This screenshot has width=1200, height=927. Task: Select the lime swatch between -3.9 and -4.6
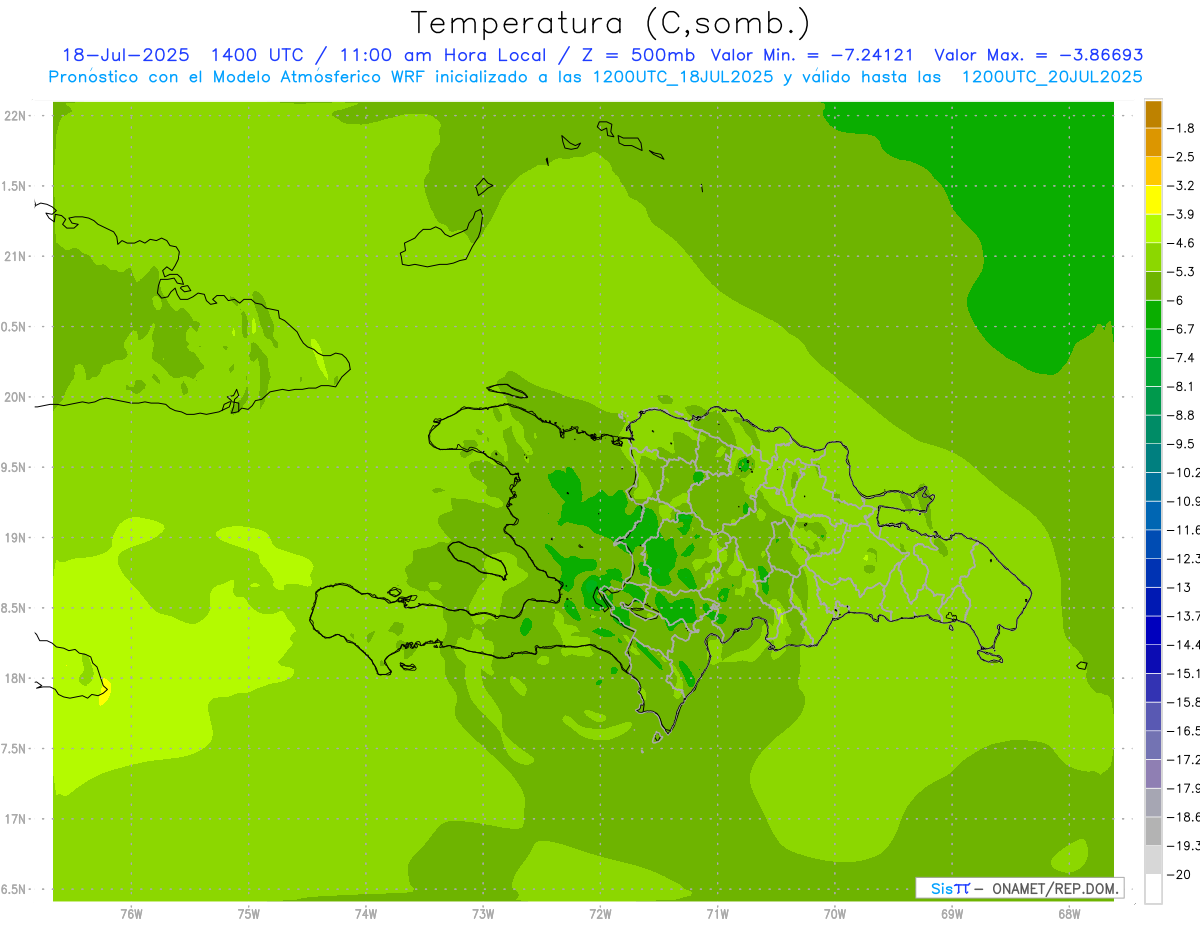tap(1153, 228)
